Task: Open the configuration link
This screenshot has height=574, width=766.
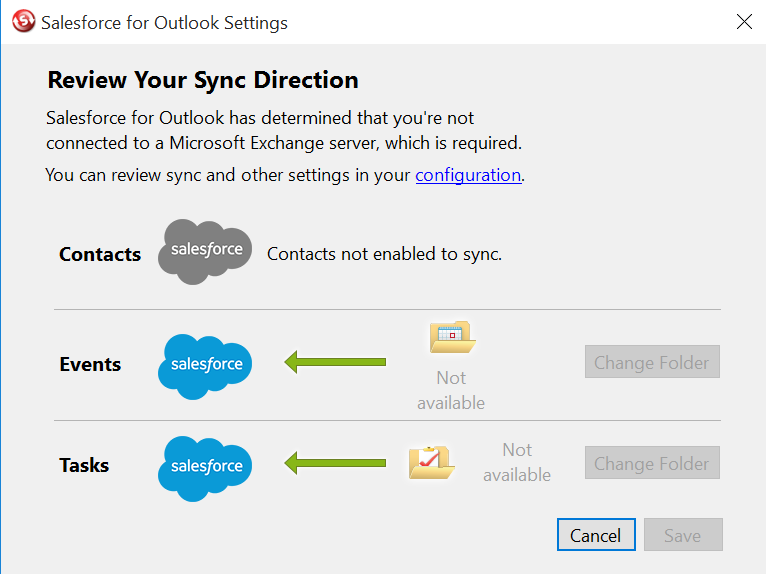Action: click(x=468, y=175)
